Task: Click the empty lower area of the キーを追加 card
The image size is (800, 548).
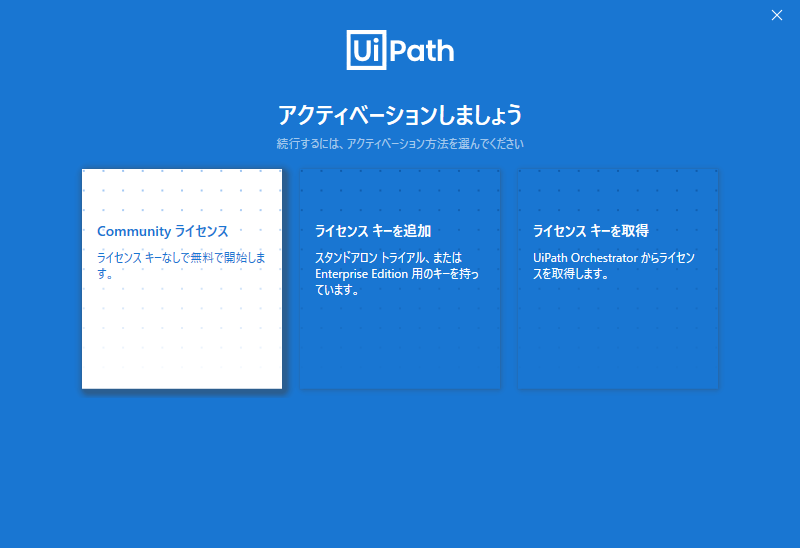Action: click(399, 345)
